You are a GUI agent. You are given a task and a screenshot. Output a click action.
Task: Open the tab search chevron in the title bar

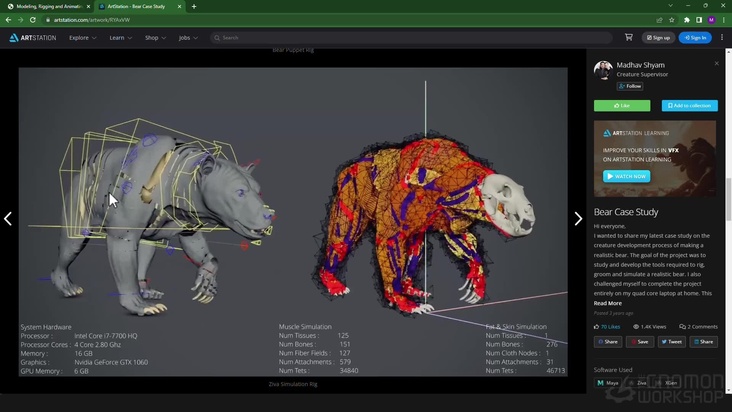point(670,6)
